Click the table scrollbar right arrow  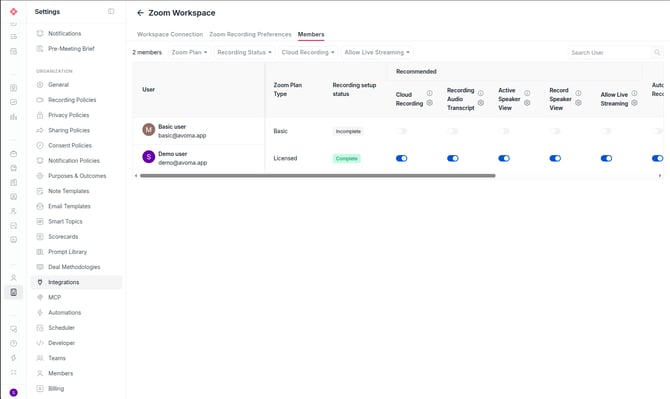point(660,176)
